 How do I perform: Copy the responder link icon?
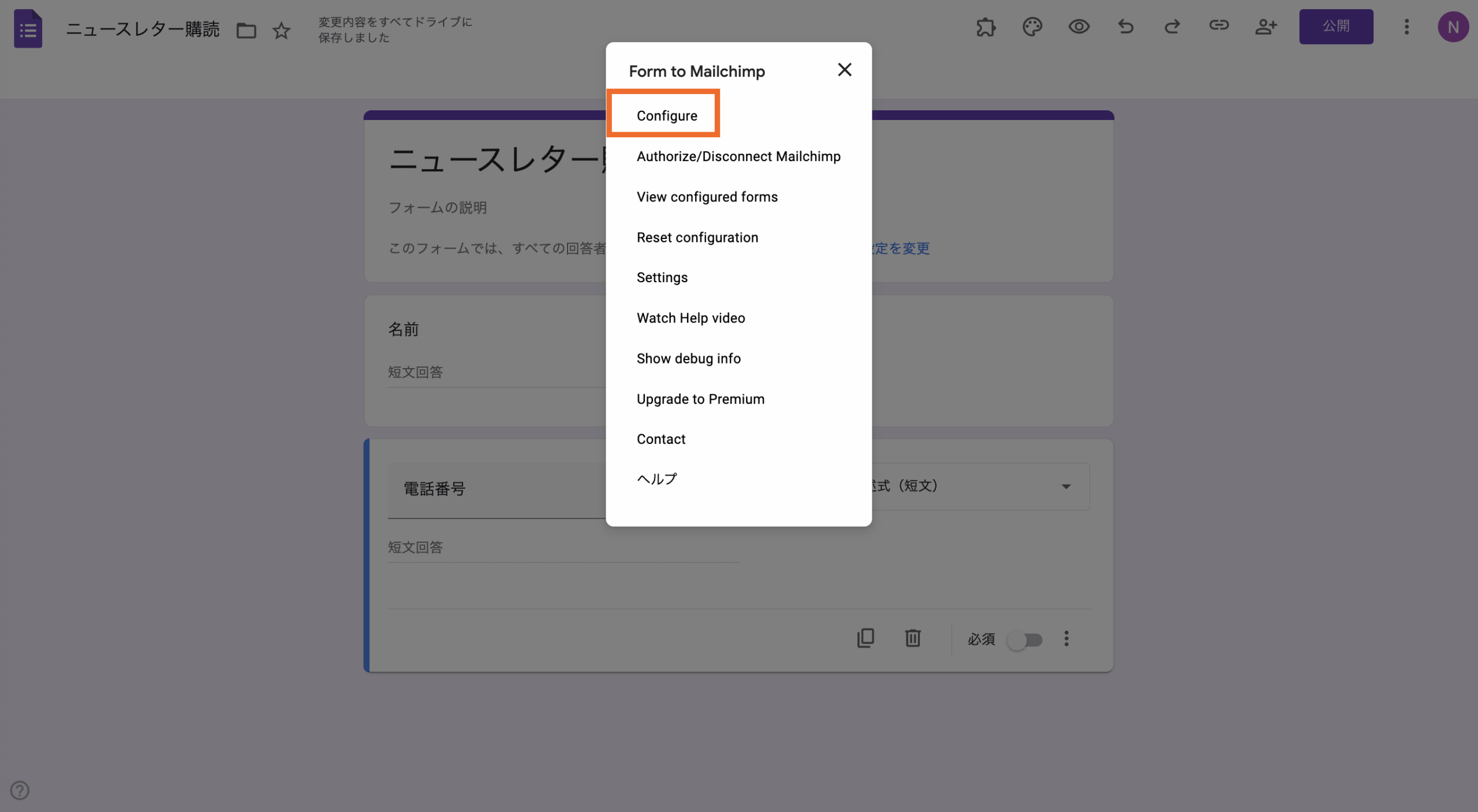pyautogui.click(x=1219, y=26)
